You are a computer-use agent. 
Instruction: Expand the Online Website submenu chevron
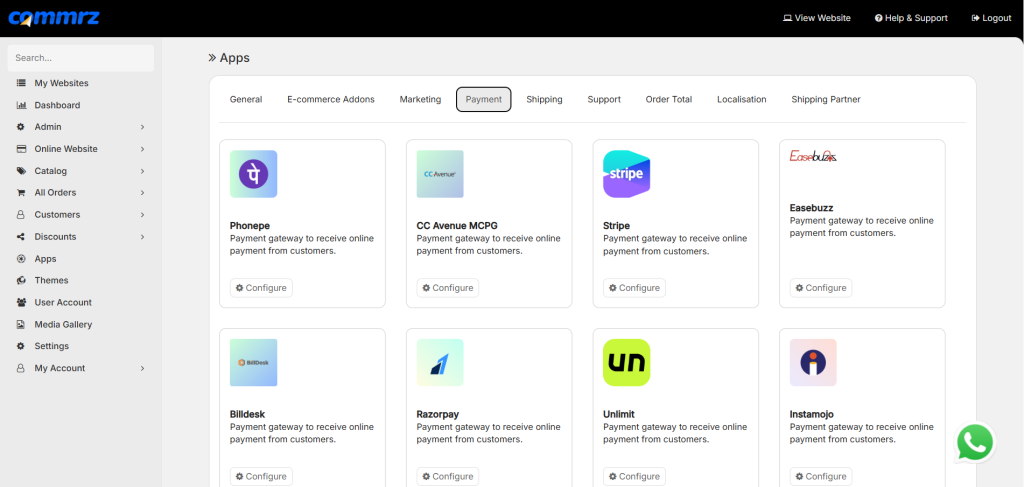tap(142, 149)
